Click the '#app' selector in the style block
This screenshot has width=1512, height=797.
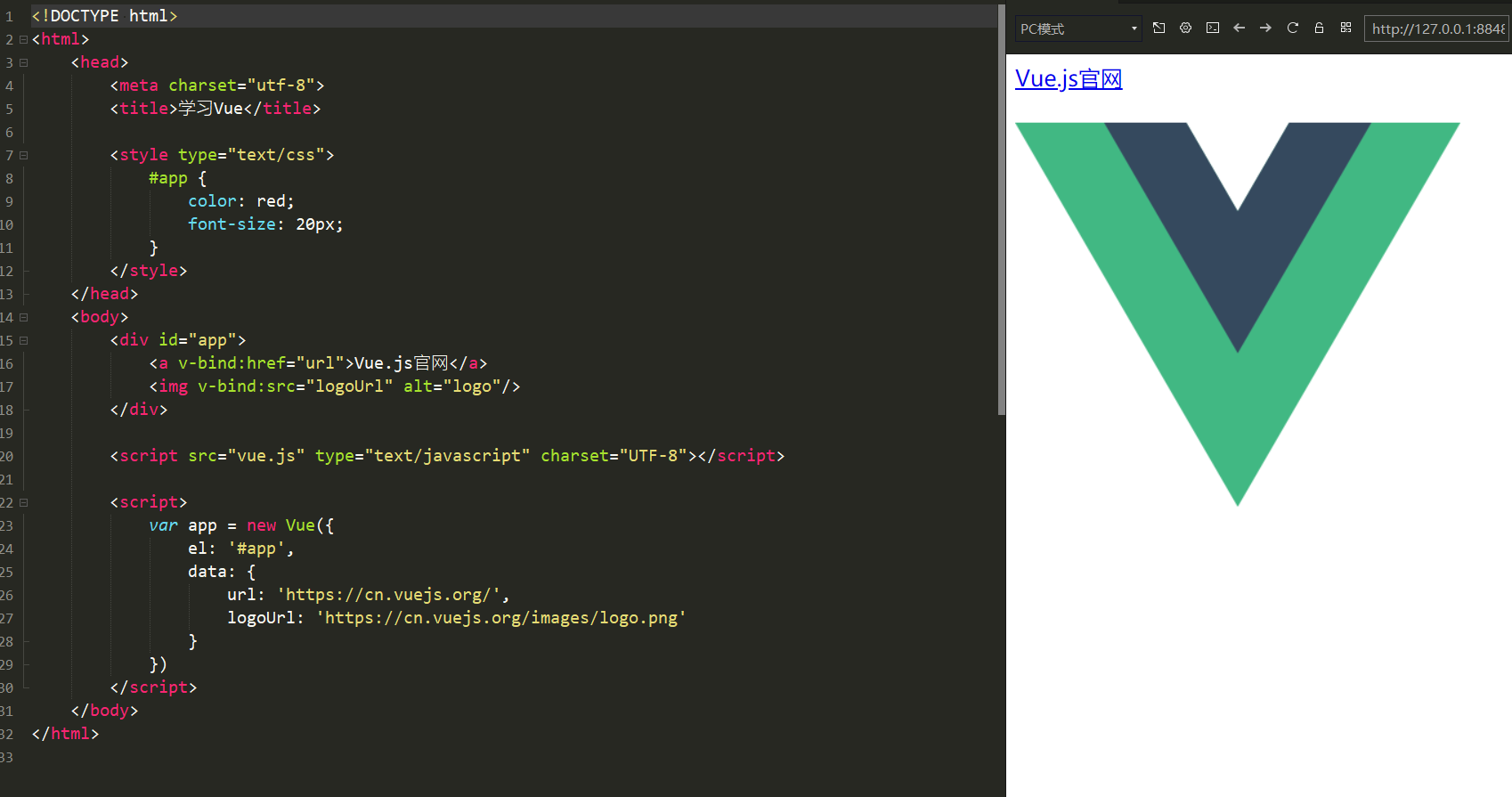(168, 178)
